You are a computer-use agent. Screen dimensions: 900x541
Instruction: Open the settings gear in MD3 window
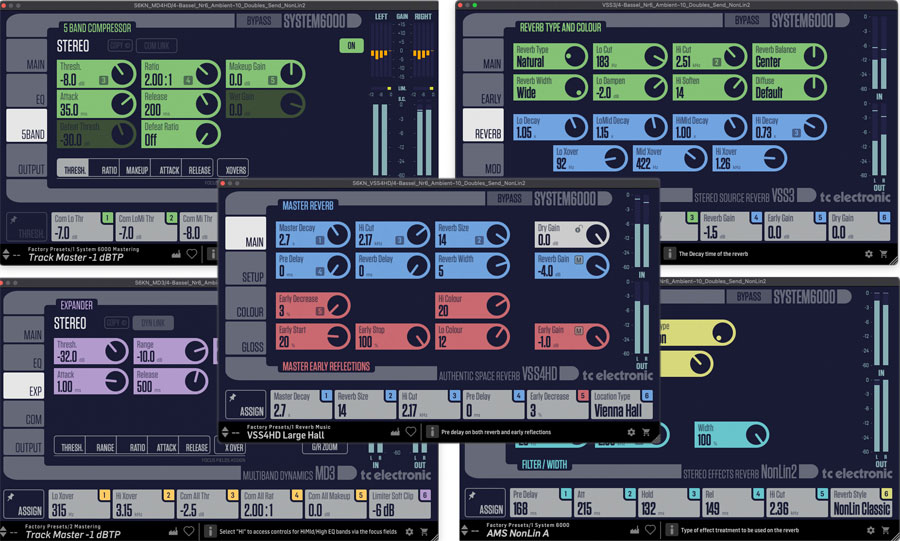click(x=409, y=532)
